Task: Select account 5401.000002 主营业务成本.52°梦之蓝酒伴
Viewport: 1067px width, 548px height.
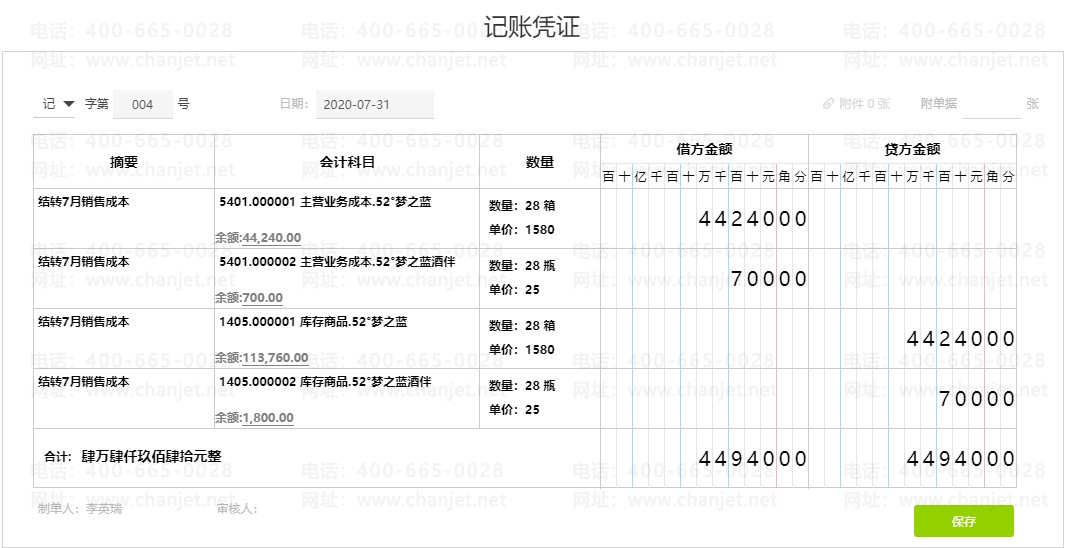Action: click(337, 261)
